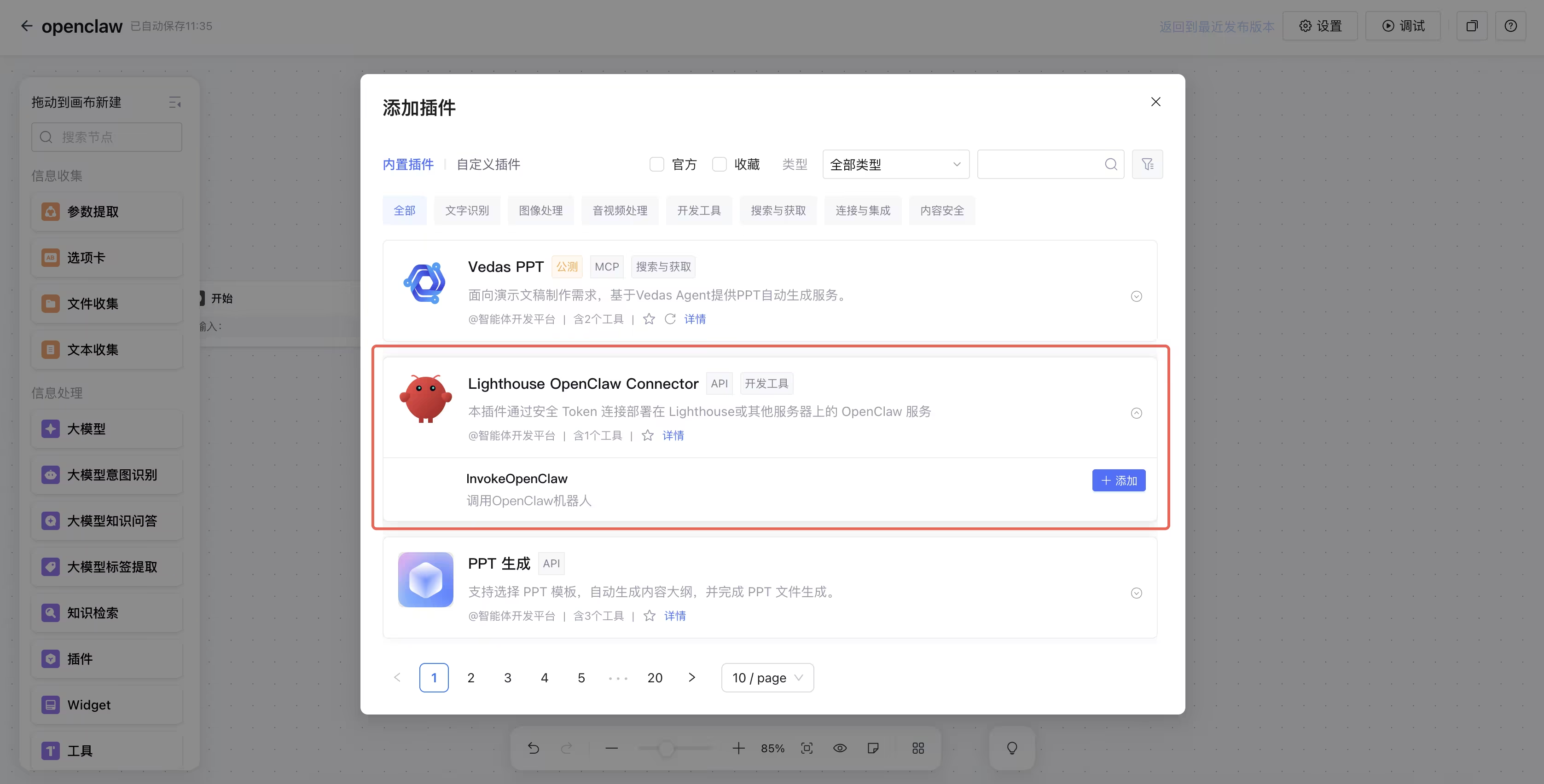Open the filter icon beside search

pyautogui.click(x=1147, y=164)
